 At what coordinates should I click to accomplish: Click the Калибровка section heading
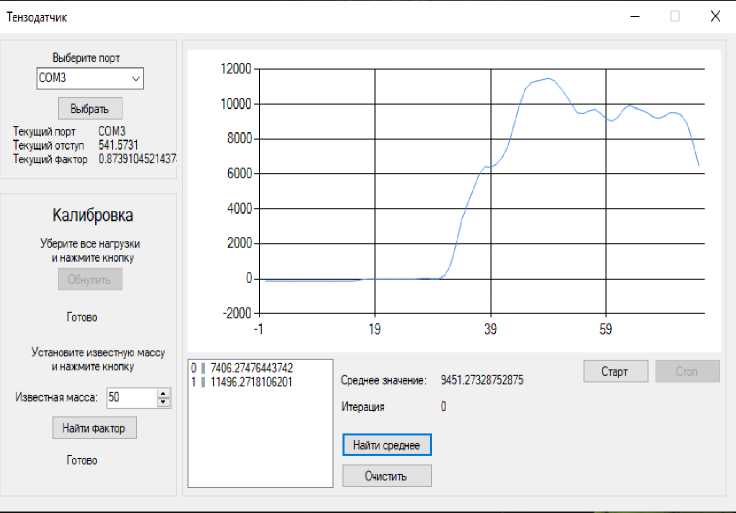pos(92,215)
